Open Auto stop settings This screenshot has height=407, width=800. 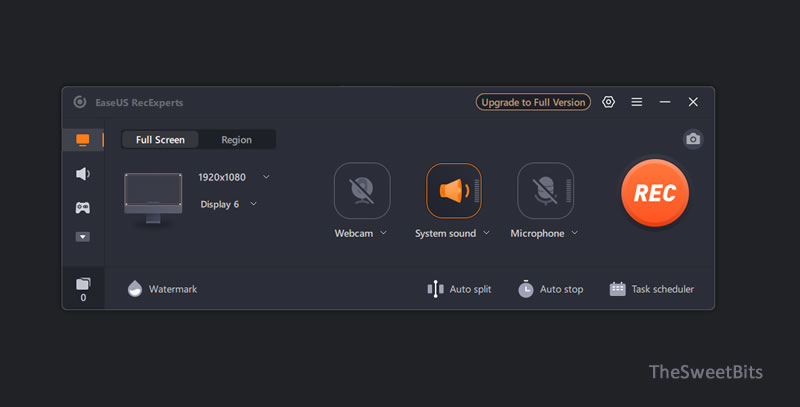coord(551,289)
